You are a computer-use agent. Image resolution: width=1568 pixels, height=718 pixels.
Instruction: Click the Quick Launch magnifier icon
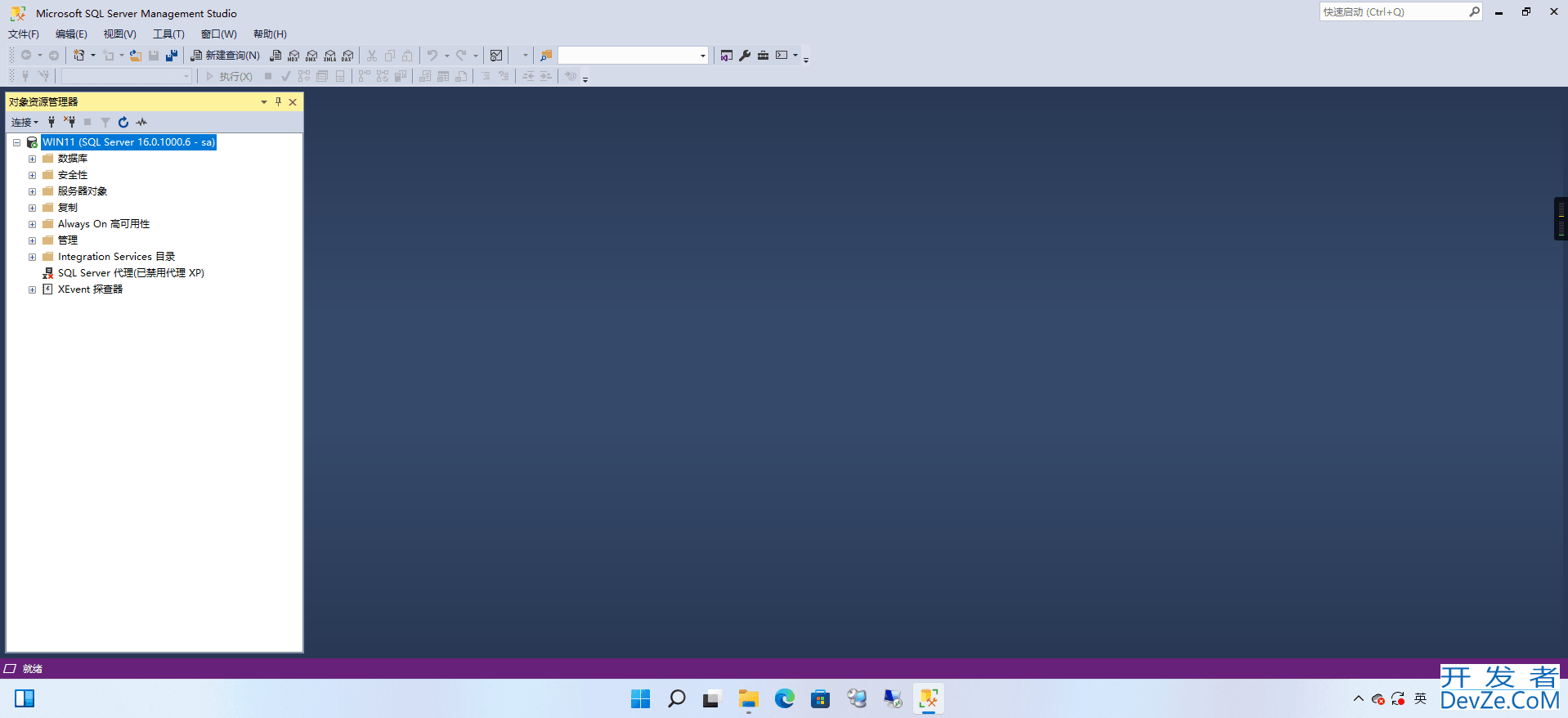[x=1474, y=11]
